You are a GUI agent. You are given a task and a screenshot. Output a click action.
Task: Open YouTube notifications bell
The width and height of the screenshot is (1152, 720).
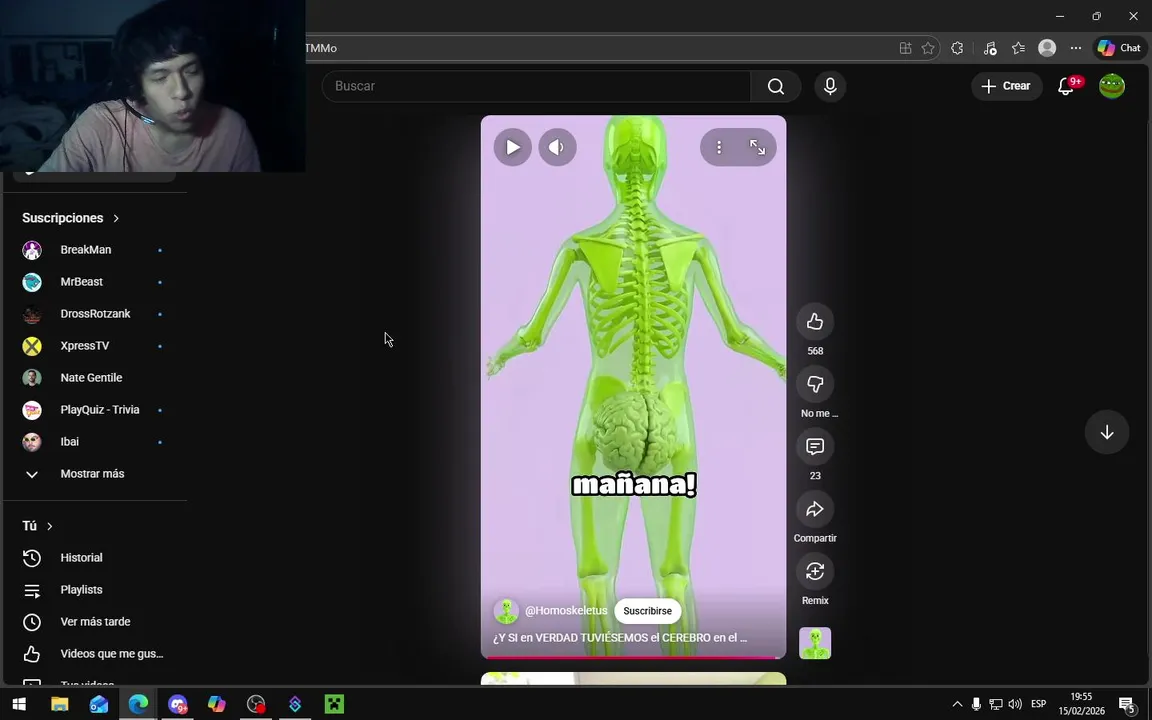1066,86
